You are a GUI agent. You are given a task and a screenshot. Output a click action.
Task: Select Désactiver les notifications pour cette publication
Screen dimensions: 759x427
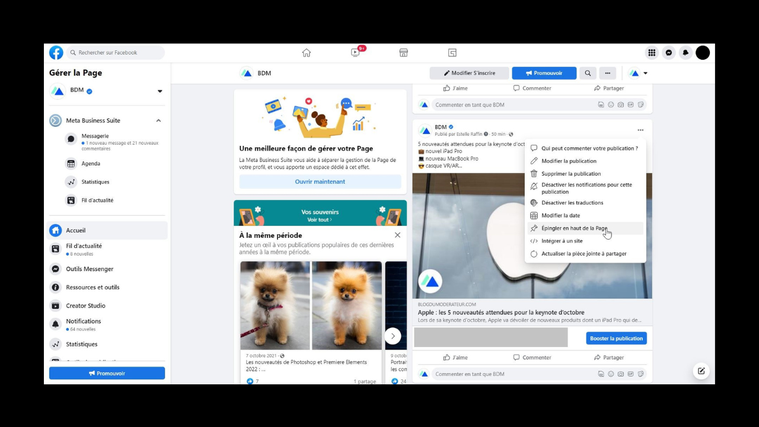(585, 188)
